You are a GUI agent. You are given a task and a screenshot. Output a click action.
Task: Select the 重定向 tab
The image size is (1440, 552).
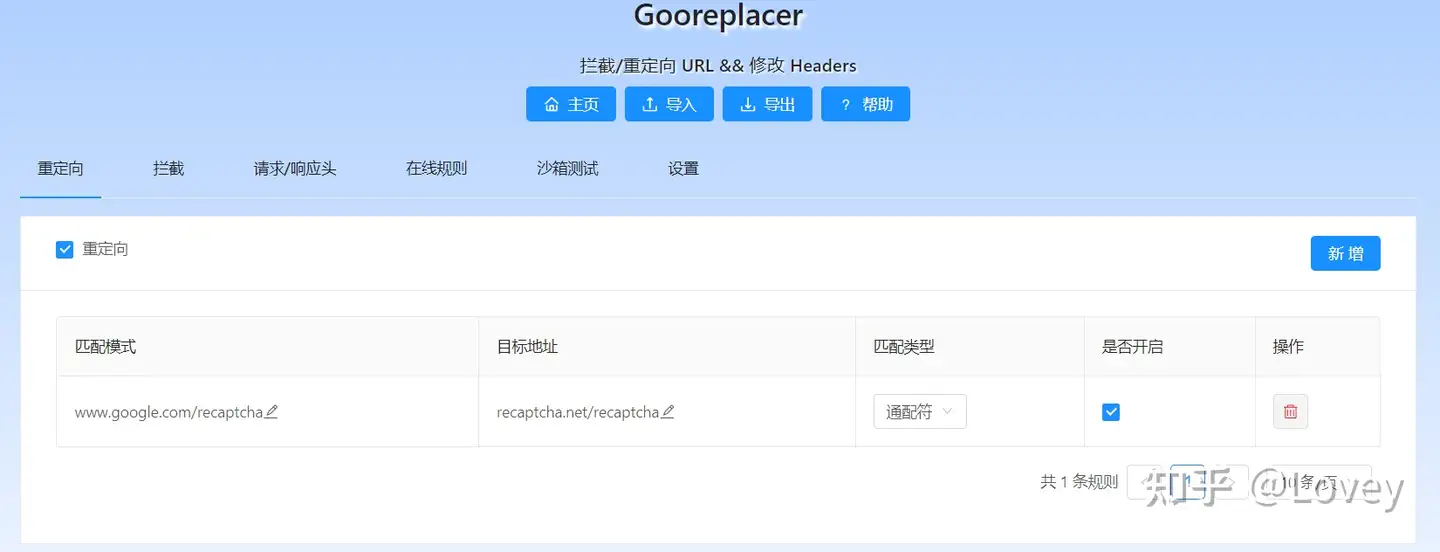[61, 169]
